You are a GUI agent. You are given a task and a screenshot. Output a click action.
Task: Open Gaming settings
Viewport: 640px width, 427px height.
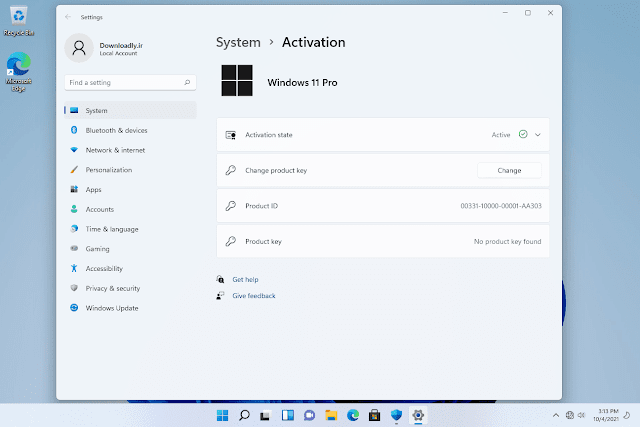tap(130, 249)
